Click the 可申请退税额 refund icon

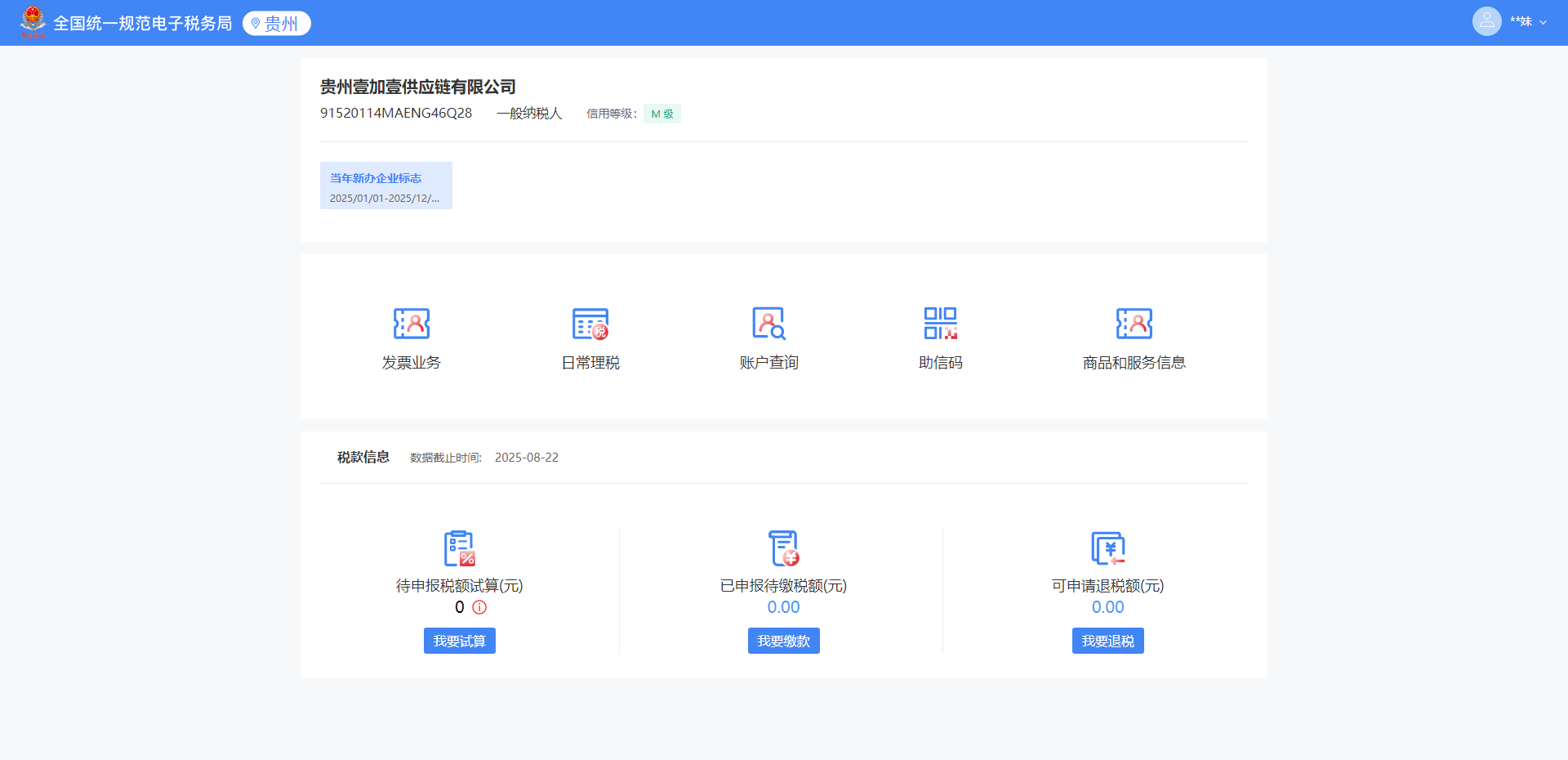(1107, 548)
